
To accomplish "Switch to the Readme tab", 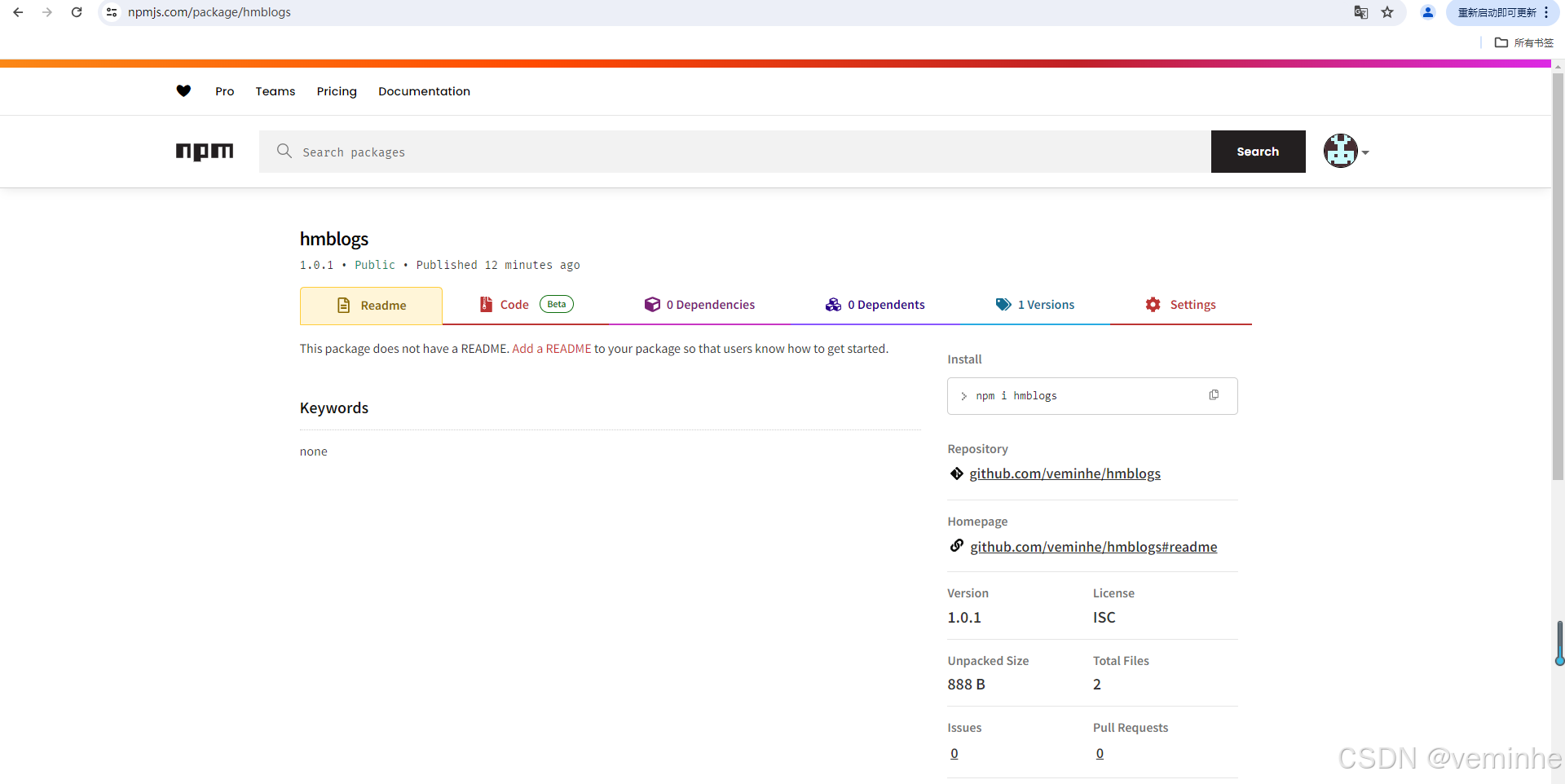I will [371, 306].
